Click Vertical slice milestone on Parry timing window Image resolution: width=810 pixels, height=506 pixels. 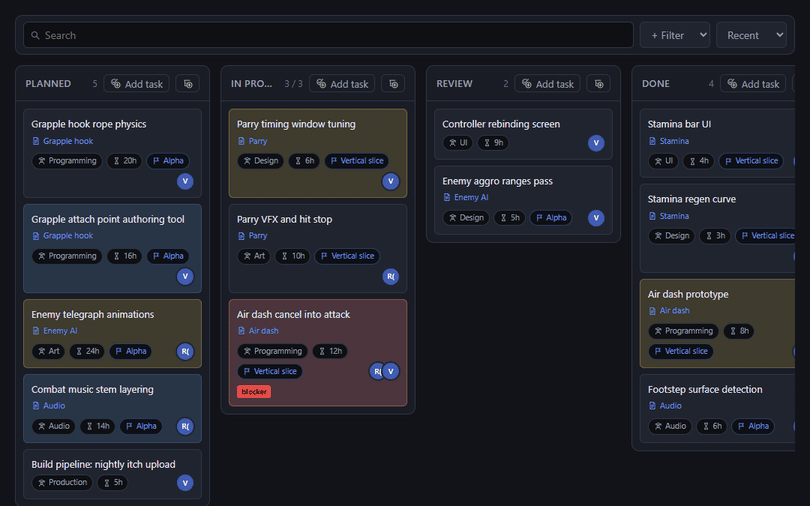pyautogui.click(x=357, y=161)
